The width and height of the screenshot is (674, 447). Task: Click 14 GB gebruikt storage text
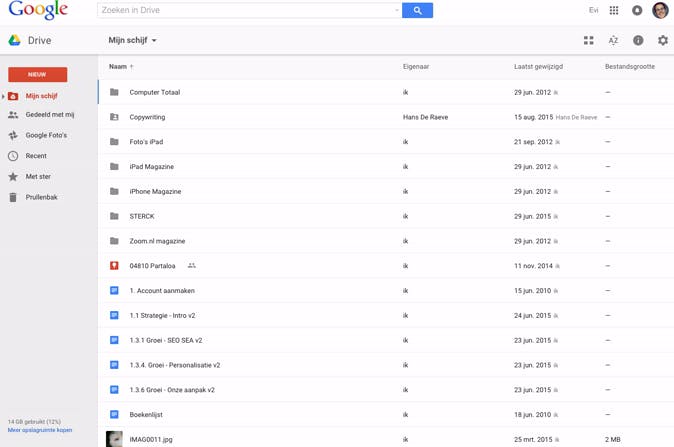coord(34,422)
